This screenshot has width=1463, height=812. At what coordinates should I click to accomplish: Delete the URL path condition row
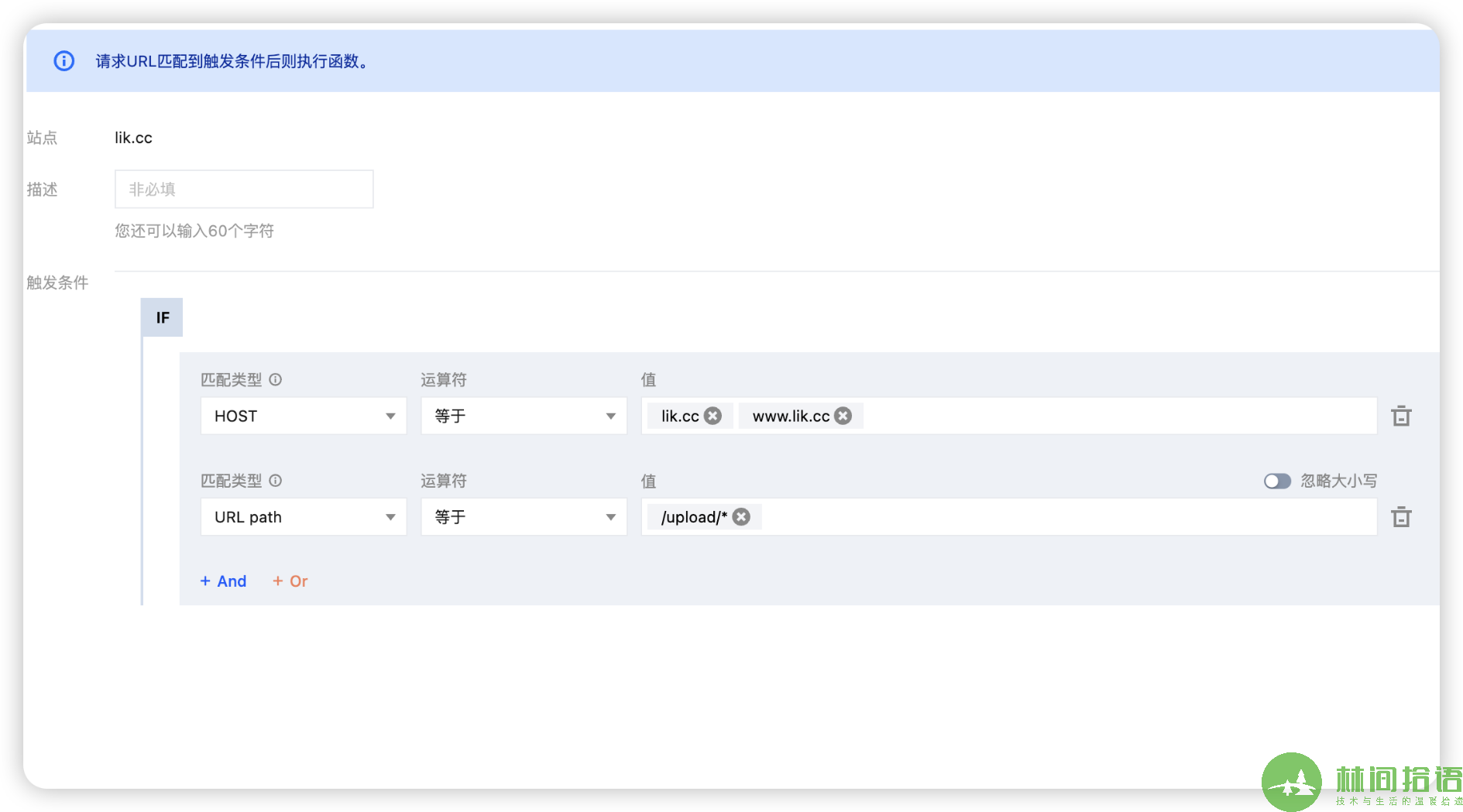tap(1401, 516)
